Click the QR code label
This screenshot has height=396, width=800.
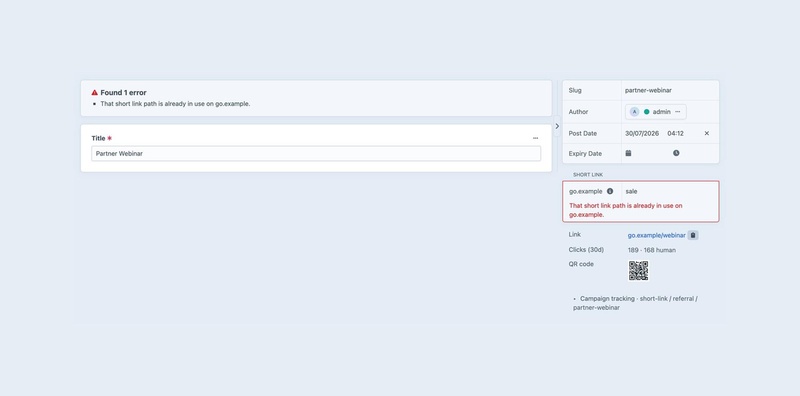[581, 264]
